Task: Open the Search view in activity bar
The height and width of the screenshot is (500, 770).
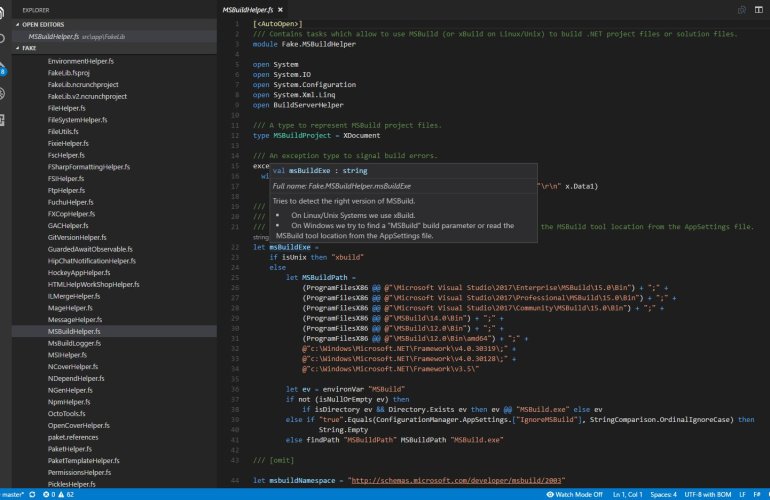Action: [4, 39]
